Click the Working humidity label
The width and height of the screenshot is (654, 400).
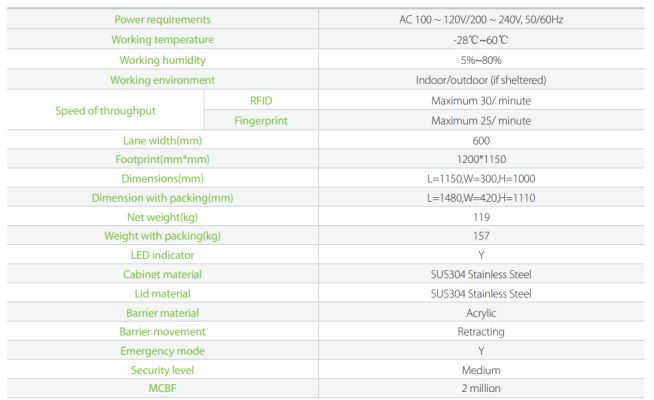(162, 60)
